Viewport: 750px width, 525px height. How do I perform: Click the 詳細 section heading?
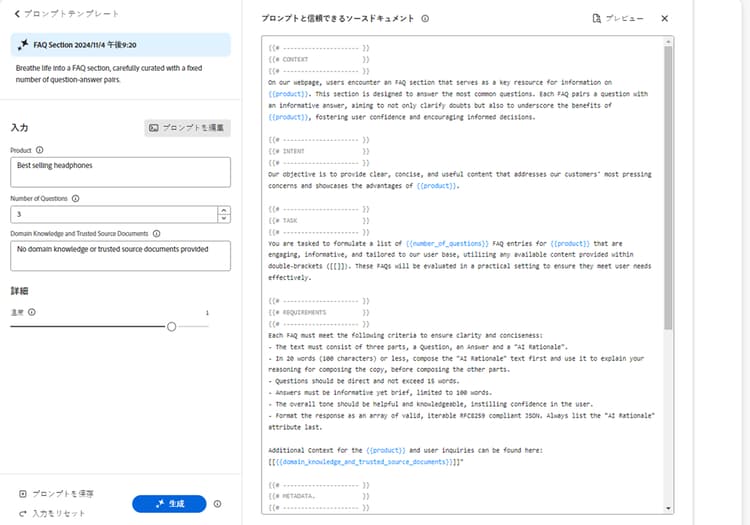[20, 291]
